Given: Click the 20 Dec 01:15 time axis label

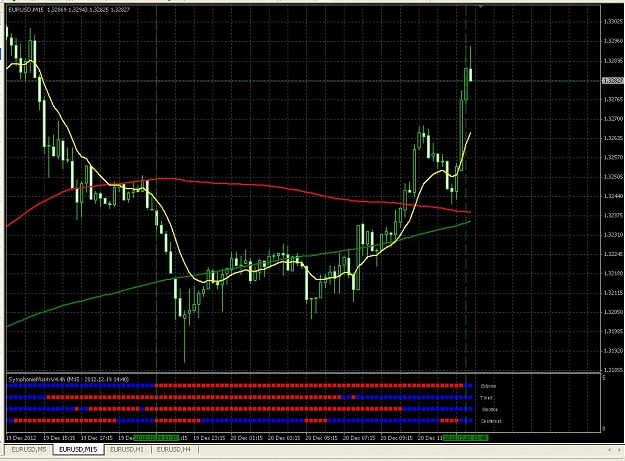Looking at the screenshot, I should click(247, 438).
